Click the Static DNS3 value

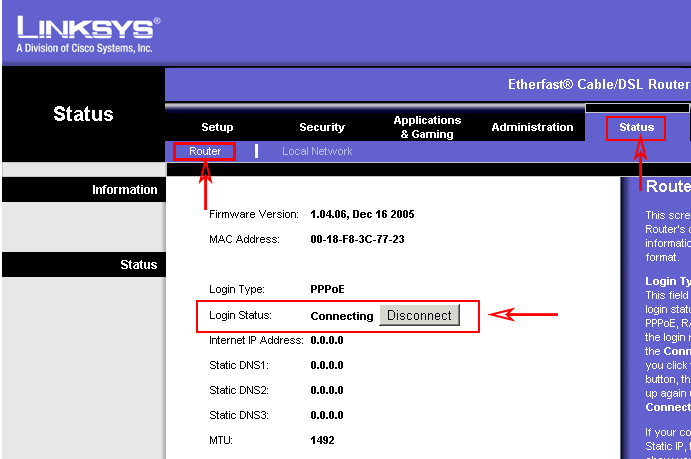tap(327, 415)
